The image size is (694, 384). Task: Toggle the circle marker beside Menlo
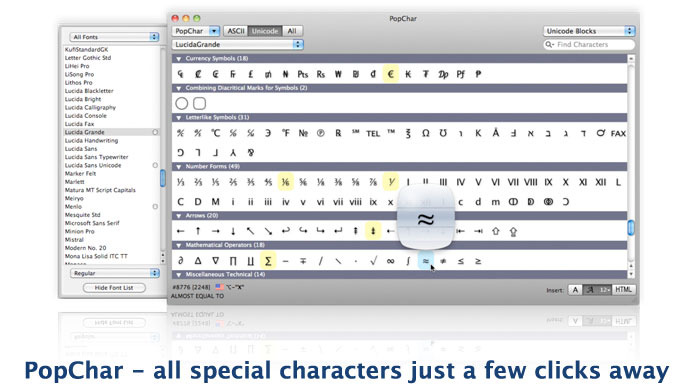(x=155, y=207)
